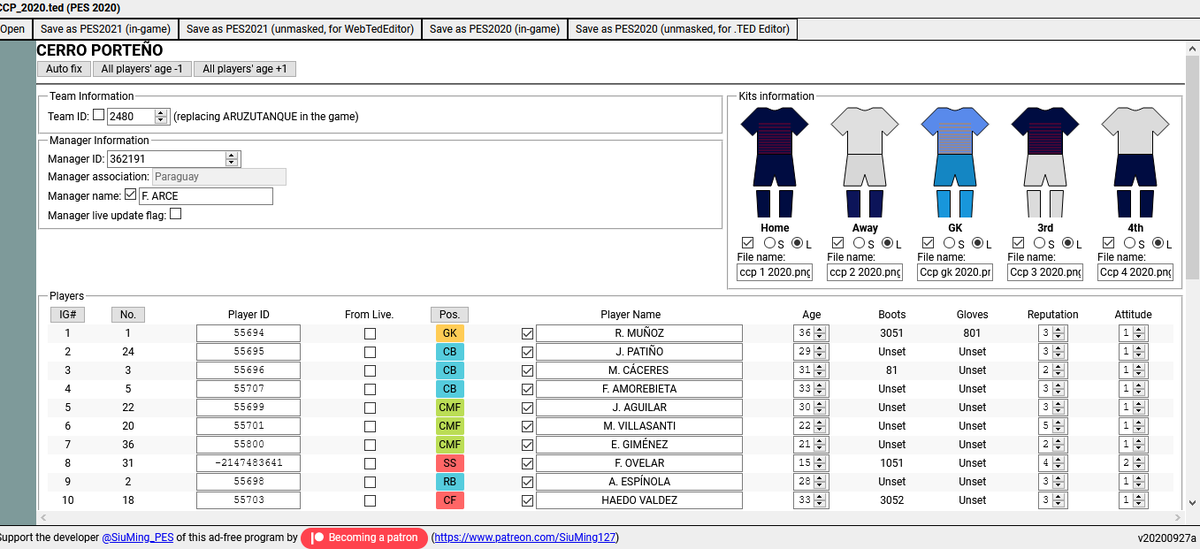Viewport: 1200px width, 549px height.
Task: Click the Patreon icon on patron button
Action: point(317,538)
